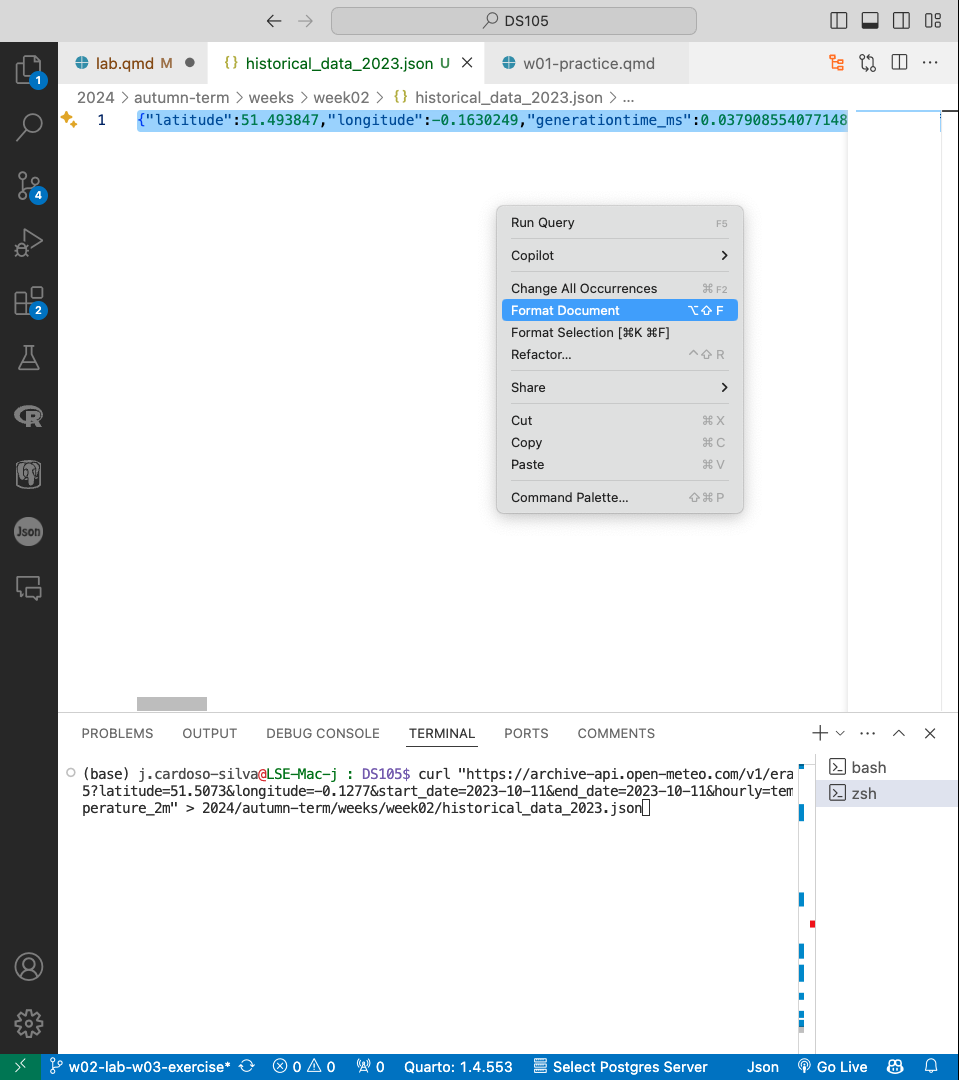This screenshot has height=1080, width=959.
Task: Open the Search view in activity bar
Action: (x=29, y=127)
